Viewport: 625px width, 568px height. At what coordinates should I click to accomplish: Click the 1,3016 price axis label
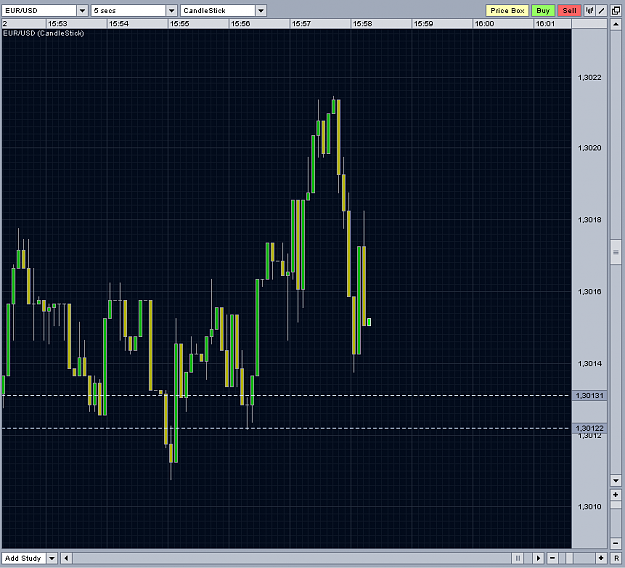coord(590,292)
